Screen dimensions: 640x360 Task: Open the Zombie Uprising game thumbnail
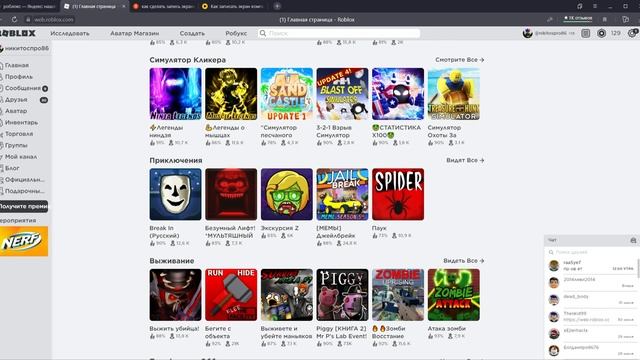coord(398,295)
